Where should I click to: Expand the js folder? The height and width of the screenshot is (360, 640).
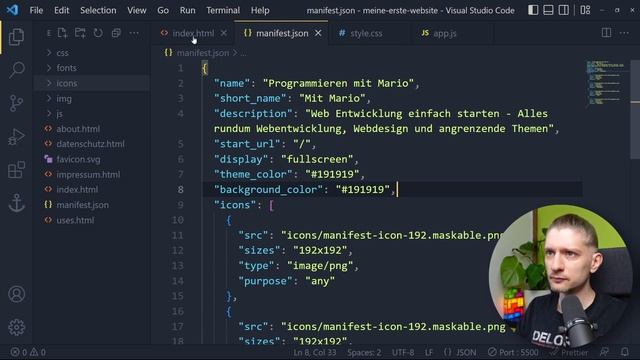(92, 113)
